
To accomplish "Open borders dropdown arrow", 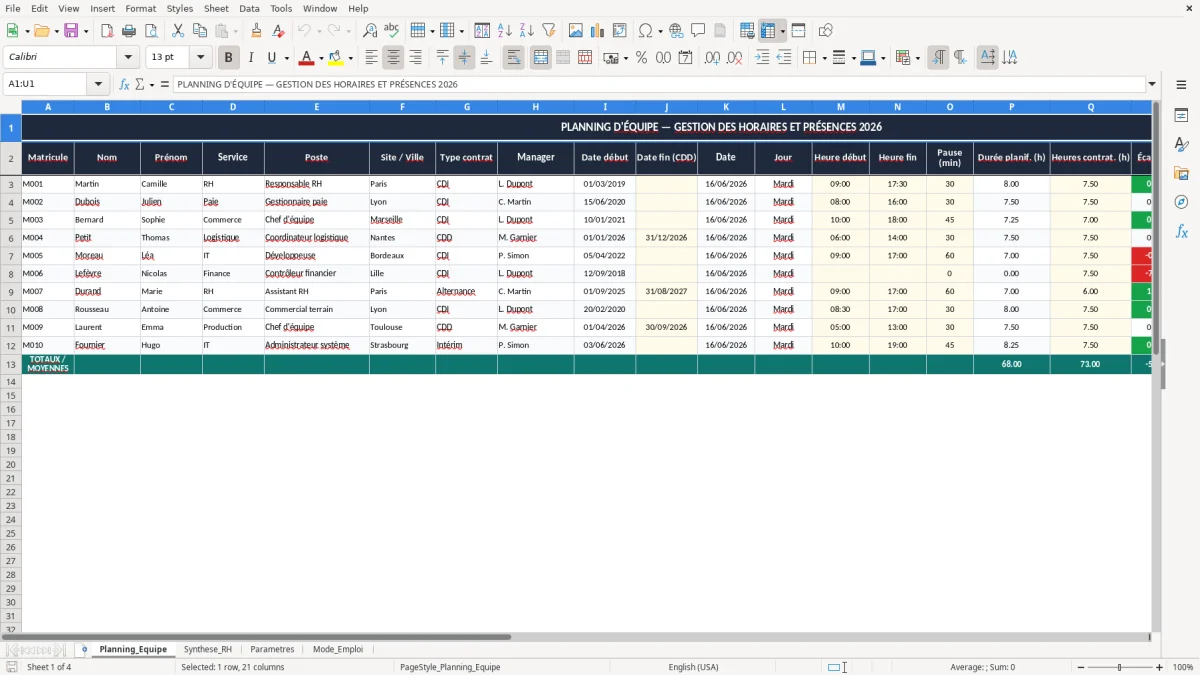I will click(824, 58).
